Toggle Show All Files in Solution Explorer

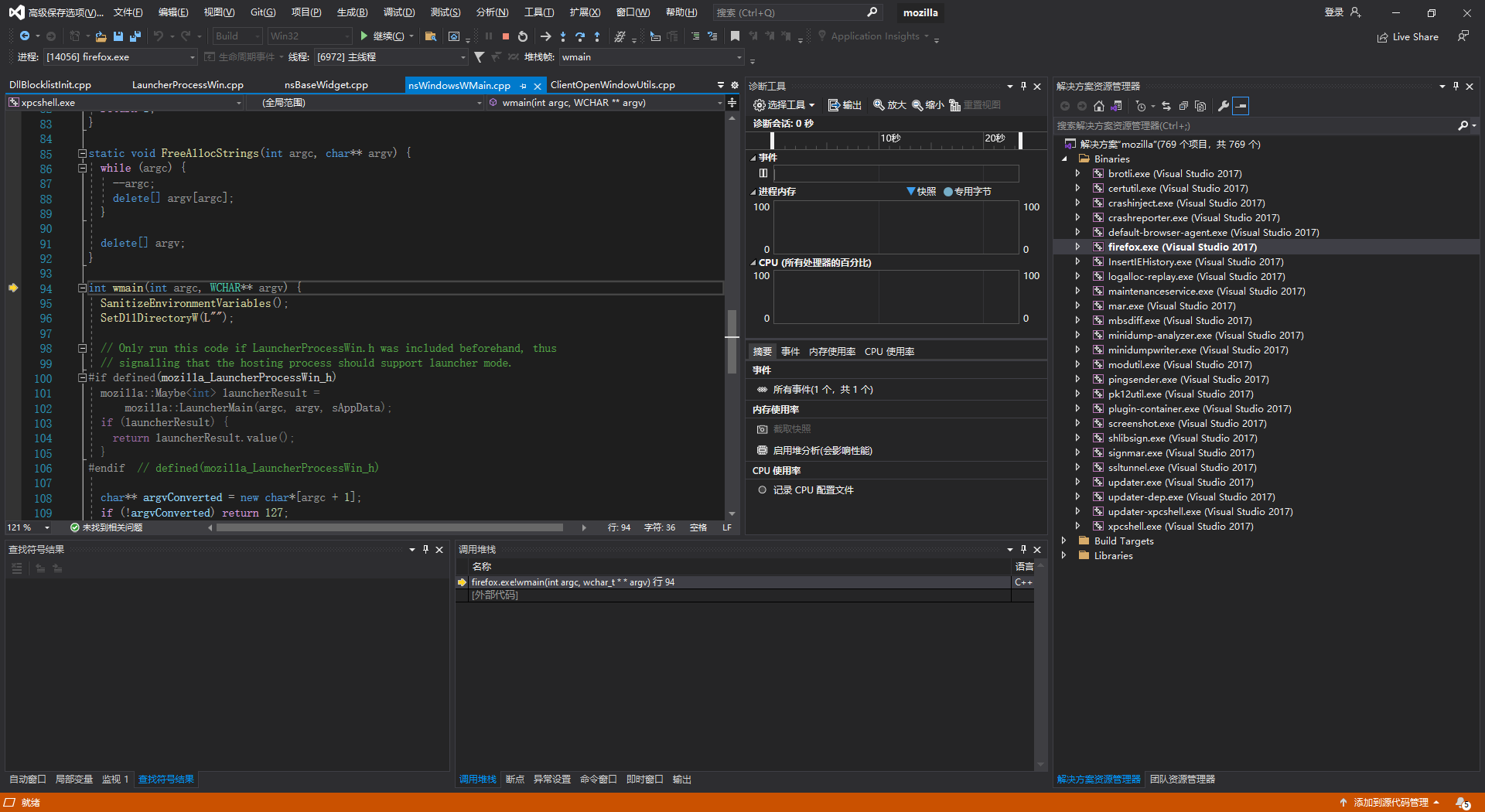point(1200,106)
